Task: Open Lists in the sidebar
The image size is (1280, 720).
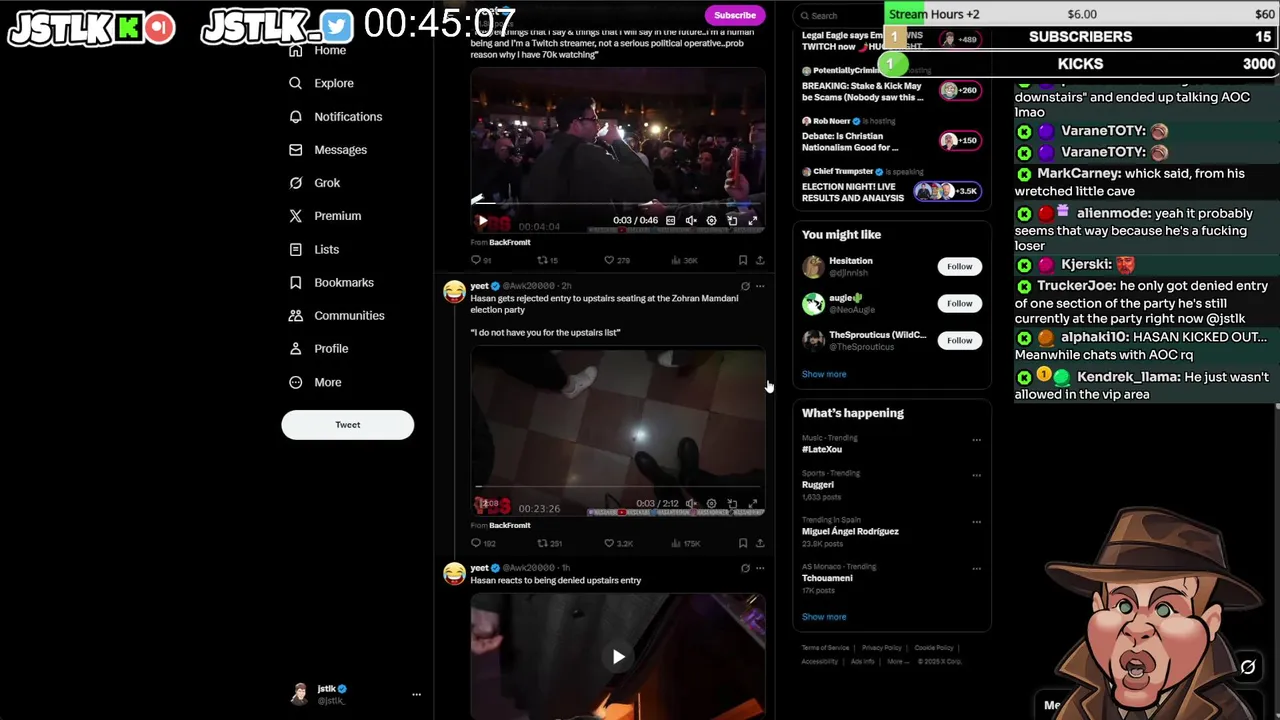Action: pyautogui.click(x=313, y=249)
